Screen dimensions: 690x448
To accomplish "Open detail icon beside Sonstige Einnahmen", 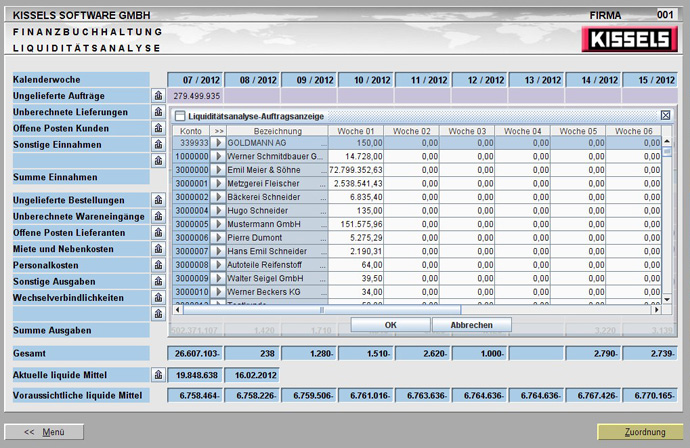I will [x=158, y=144].
